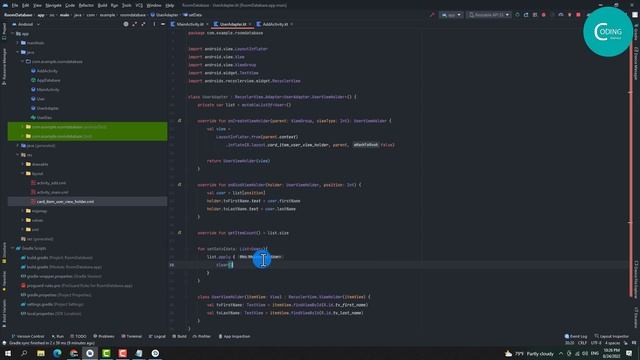Click the UserAdapter breadcrumb in navigation bar
The image size is (640, 360).
pos(164,15)
